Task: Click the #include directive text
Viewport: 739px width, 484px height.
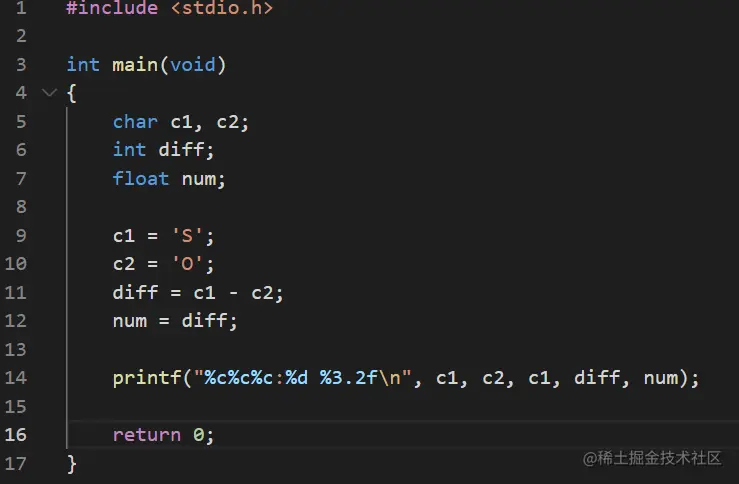Action: [112, 8]
